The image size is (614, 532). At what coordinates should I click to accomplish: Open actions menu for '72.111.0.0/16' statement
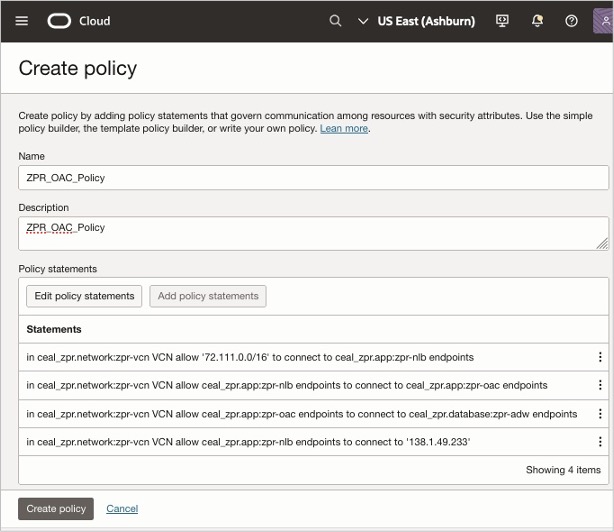point(600,357)
